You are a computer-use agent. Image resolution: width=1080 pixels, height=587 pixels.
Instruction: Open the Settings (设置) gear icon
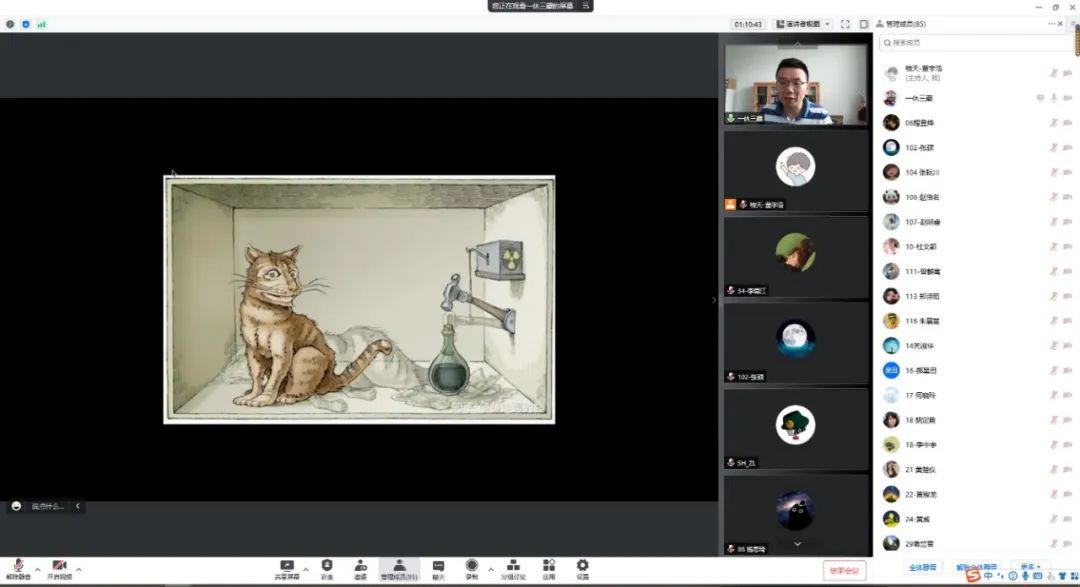point(582,566)
